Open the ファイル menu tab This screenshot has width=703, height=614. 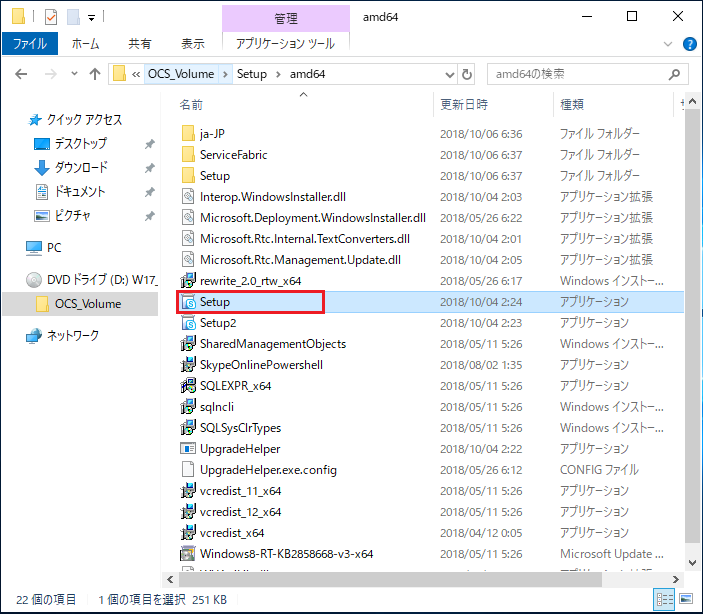(30, 44)
